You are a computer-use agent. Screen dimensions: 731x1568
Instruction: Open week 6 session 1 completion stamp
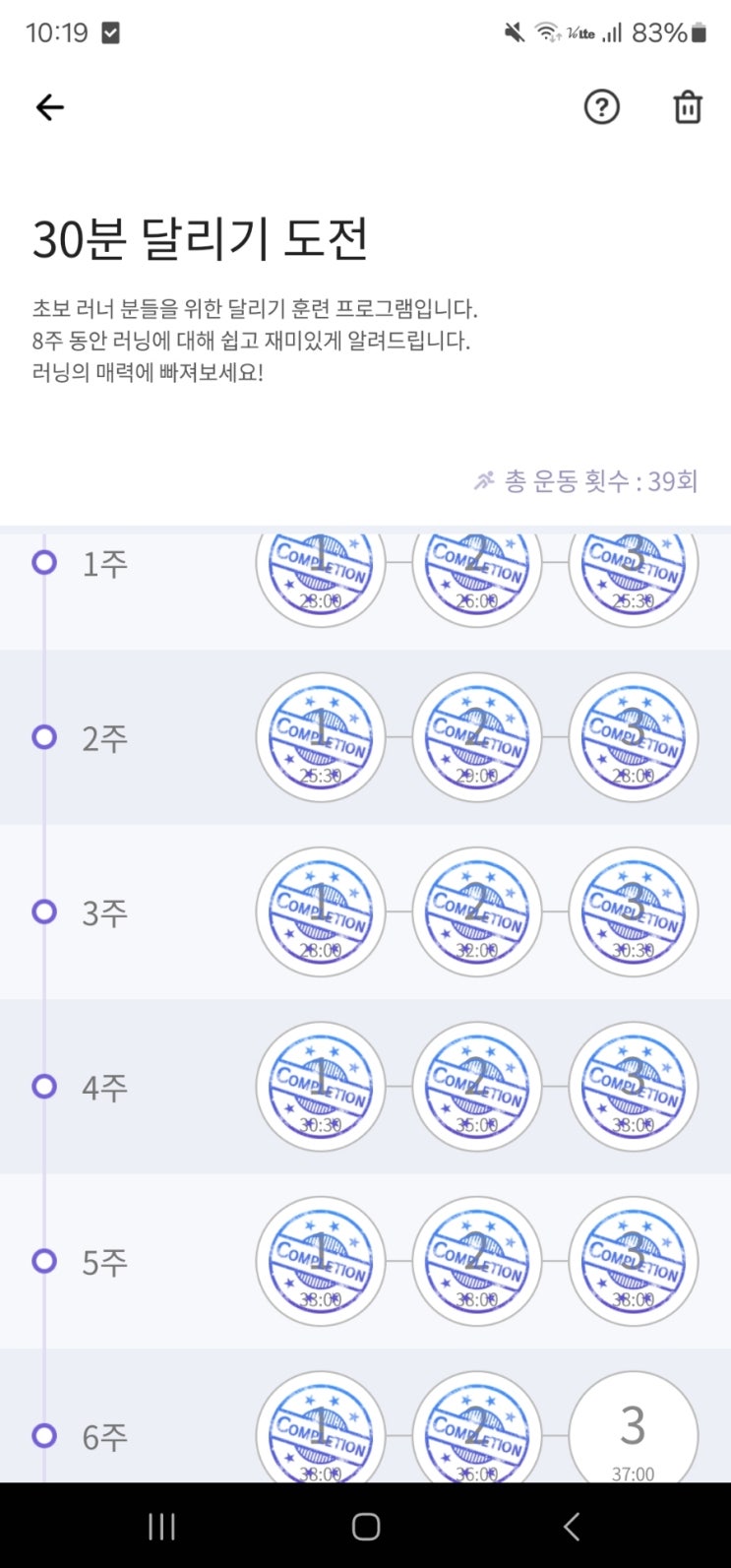click(320, 1434)
